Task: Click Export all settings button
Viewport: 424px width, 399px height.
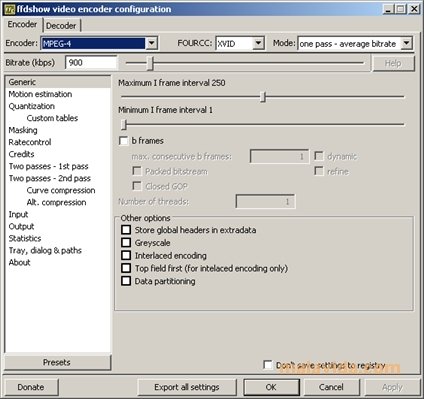Action: click(187, 387)
